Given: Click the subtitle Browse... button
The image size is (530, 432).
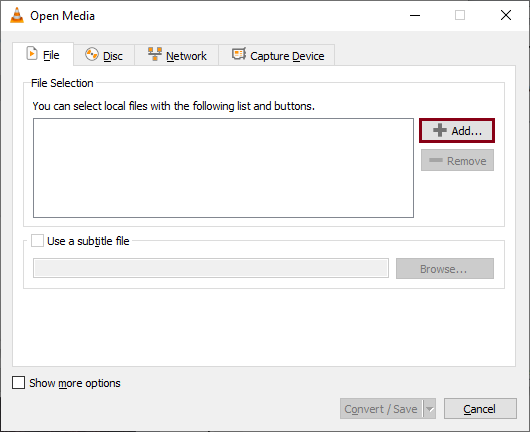Looking at the screenshot, I should pos(444,269).
